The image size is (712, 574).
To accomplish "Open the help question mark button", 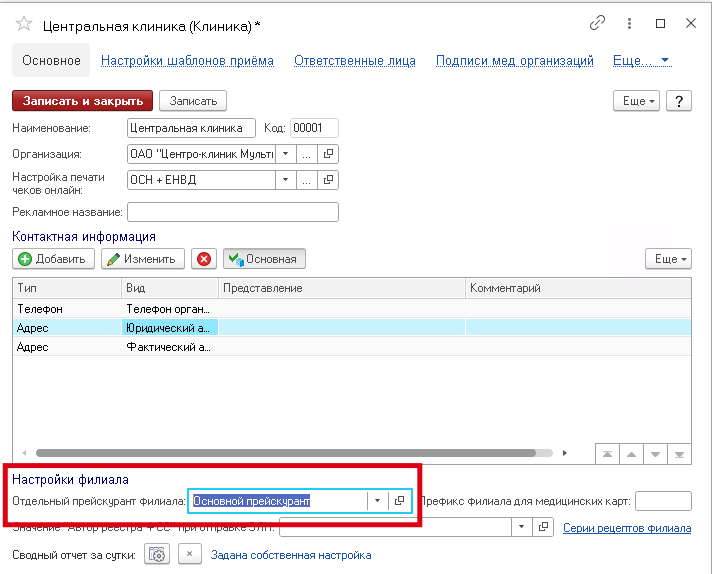I will [x=679, y=101].
